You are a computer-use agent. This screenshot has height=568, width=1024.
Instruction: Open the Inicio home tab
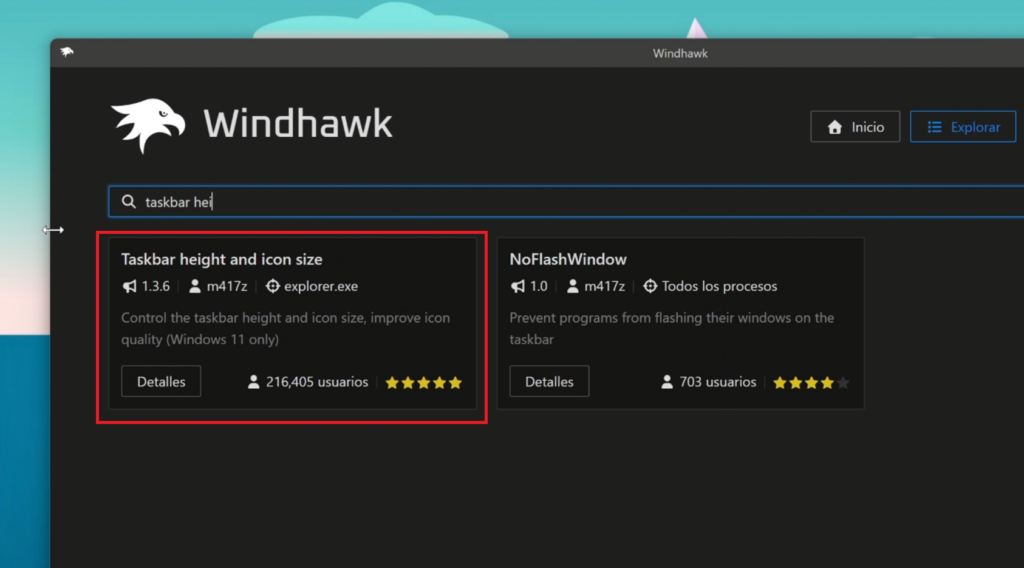855,127
